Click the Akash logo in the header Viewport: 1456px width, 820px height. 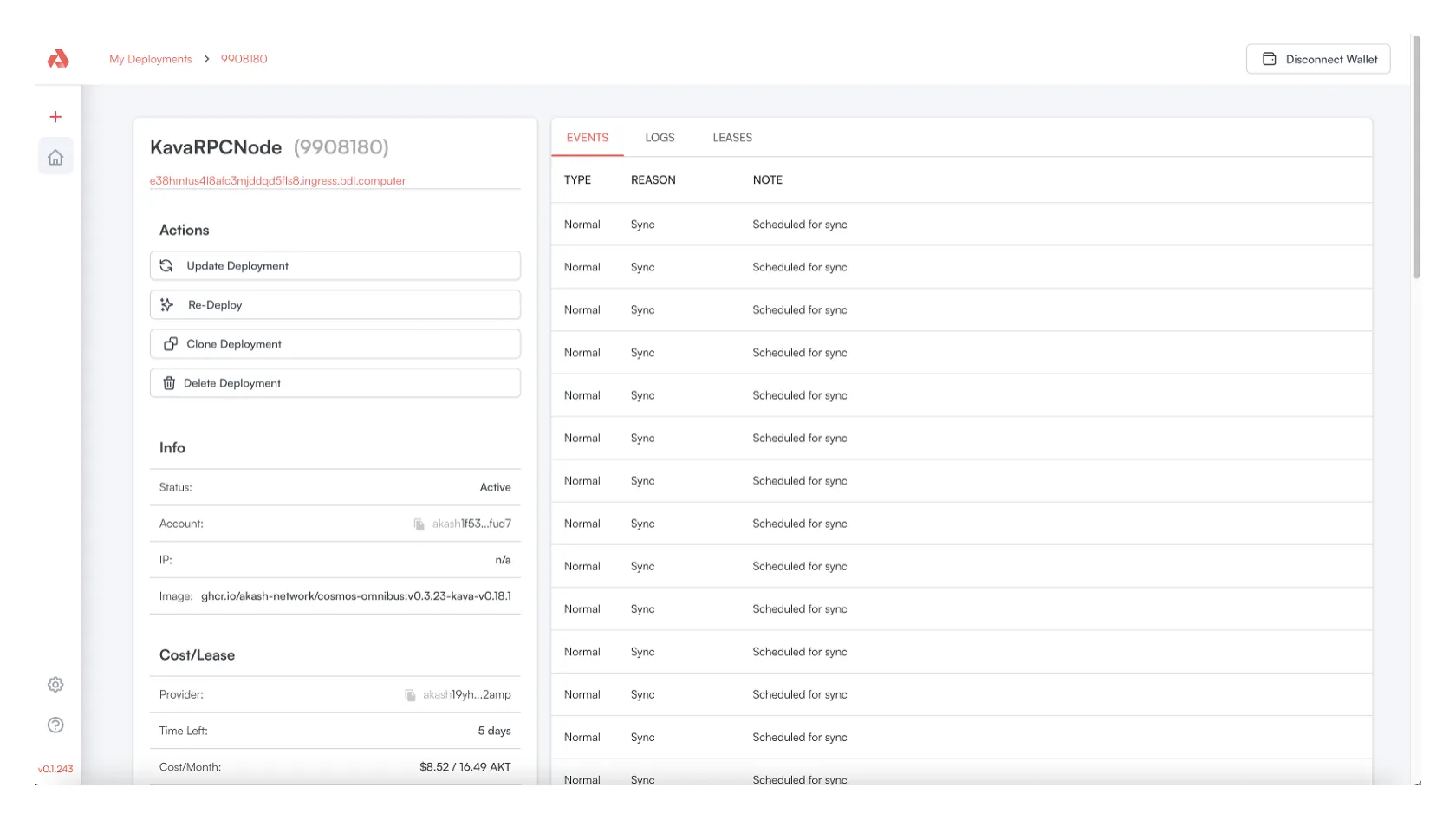pos(58,59)
